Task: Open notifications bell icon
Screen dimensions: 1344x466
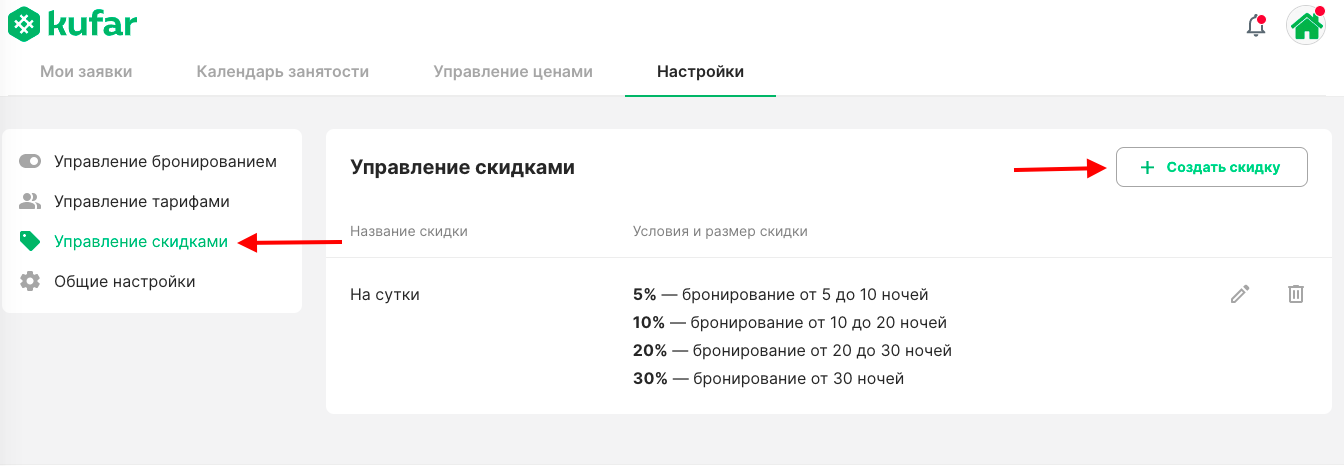Action: [x=1256, y=27]
